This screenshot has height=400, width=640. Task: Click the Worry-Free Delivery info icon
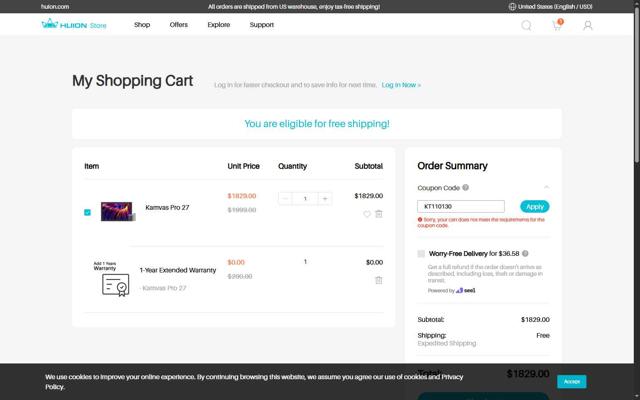(525, 253)
